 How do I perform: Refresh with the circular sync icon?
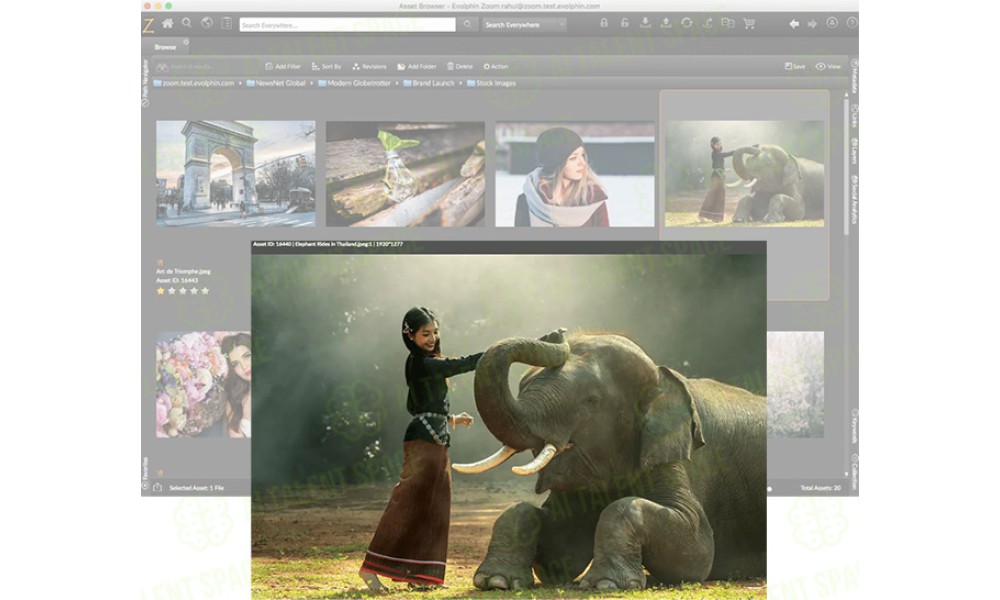(x=687, y=23)
